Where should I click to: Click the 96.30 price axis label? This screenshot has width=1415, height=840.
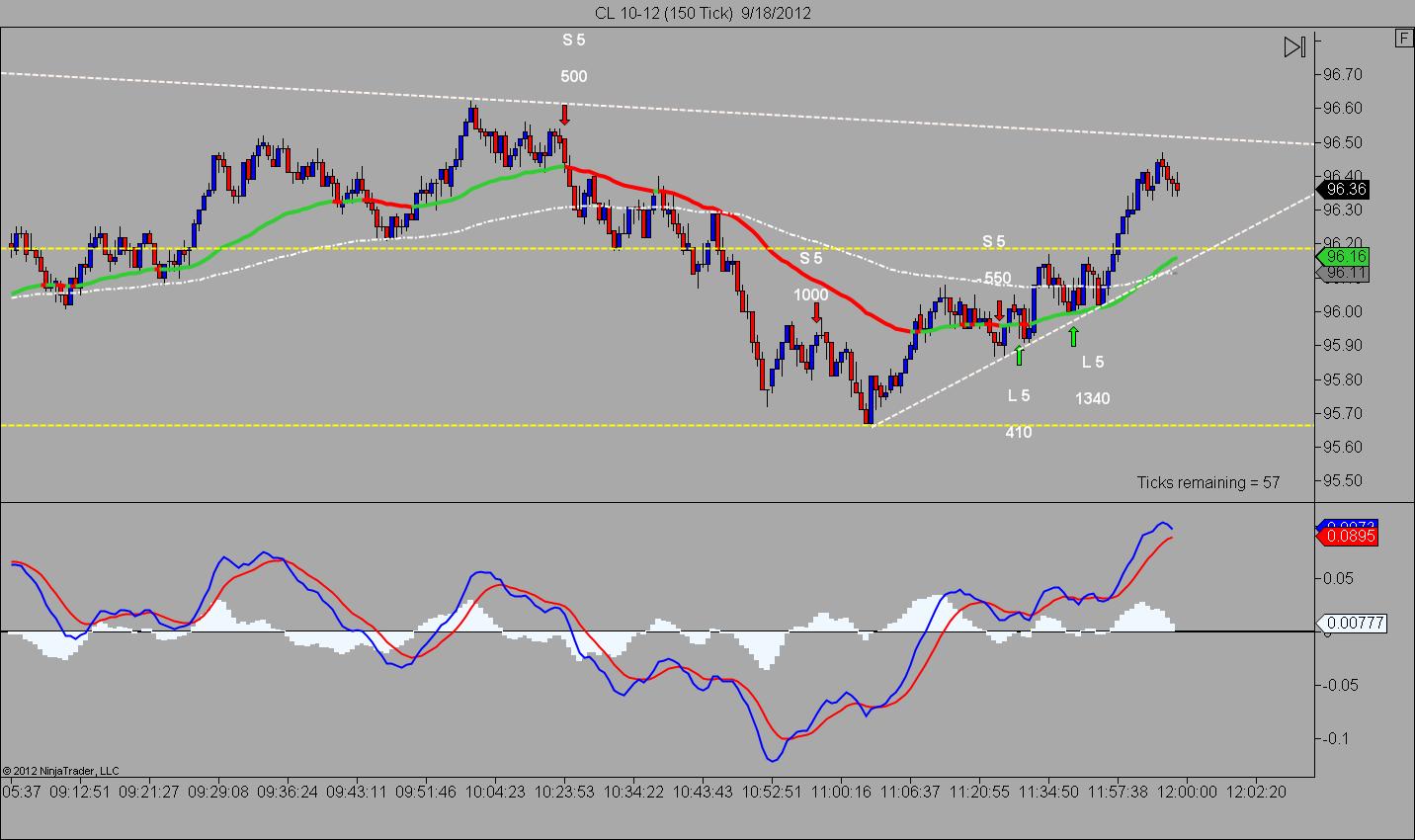point(1342,210)
